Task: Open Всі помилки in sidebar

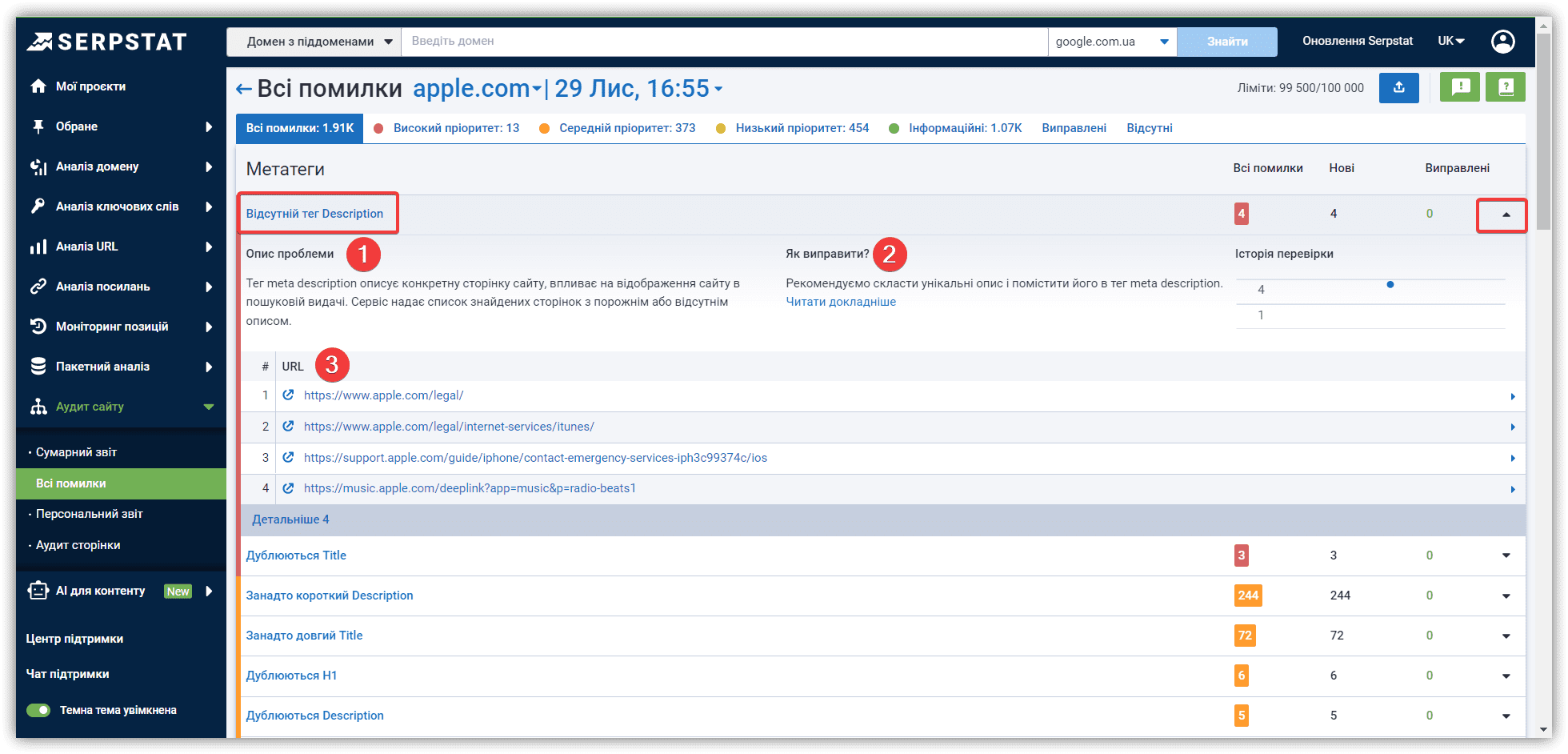Action: point(121,483)
